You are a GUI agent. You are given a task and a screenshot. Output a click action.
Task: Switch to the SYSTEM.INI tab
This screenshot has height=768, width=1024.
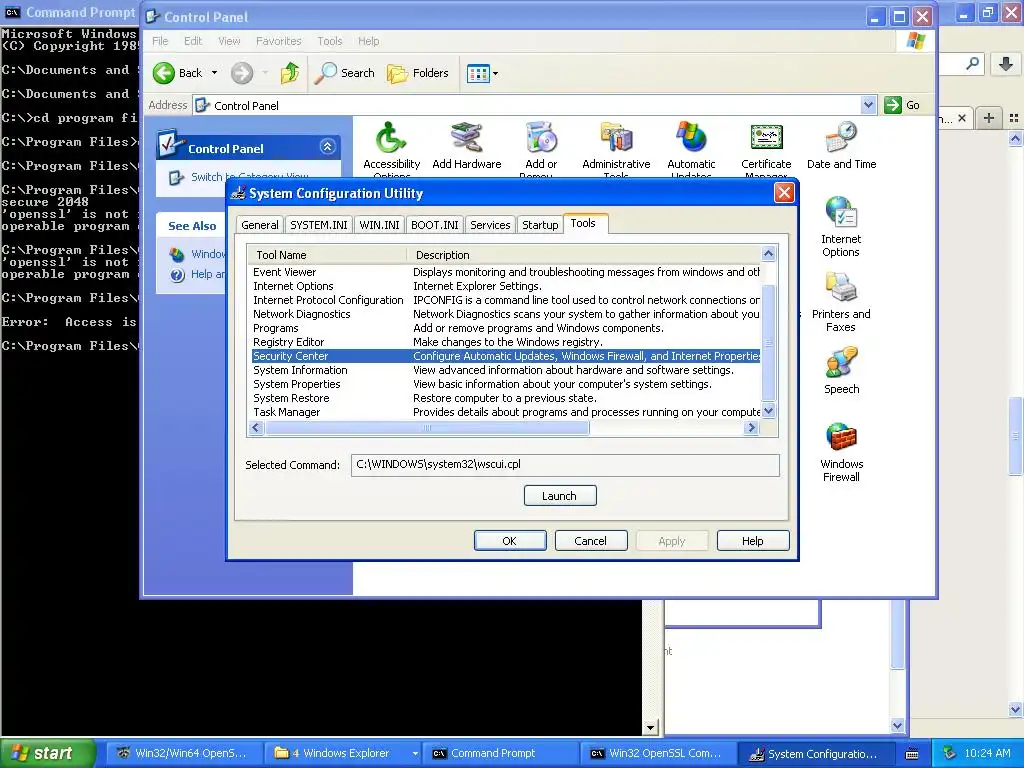click(319, 225)
